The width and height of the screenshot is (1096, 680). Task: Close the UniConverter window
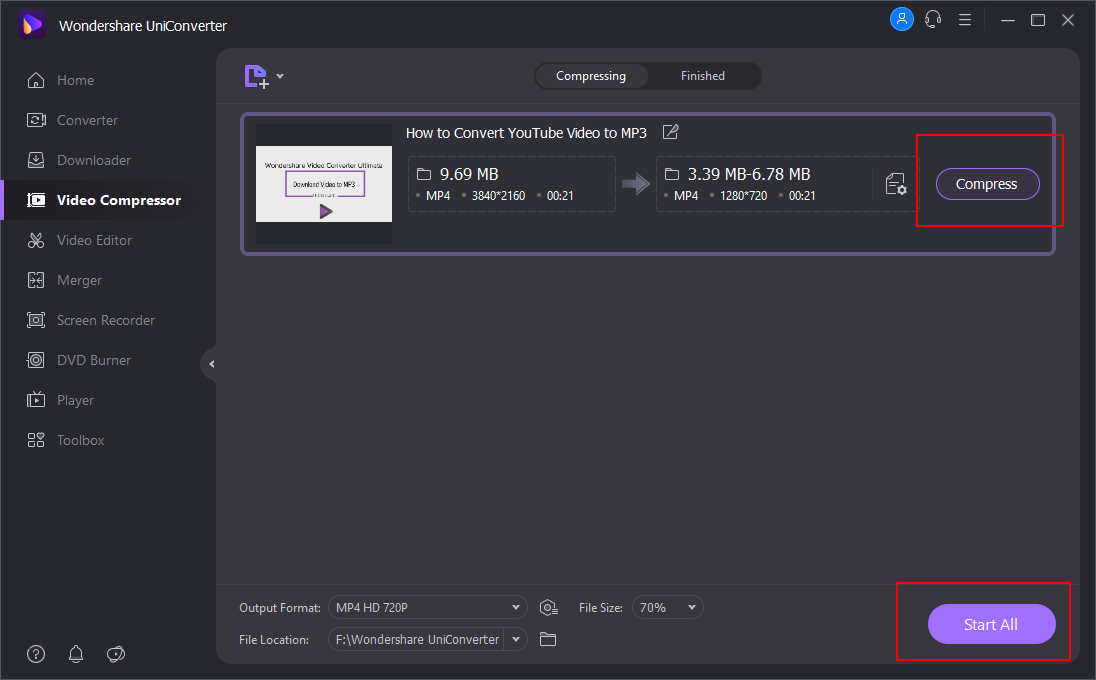point(1068,20)
